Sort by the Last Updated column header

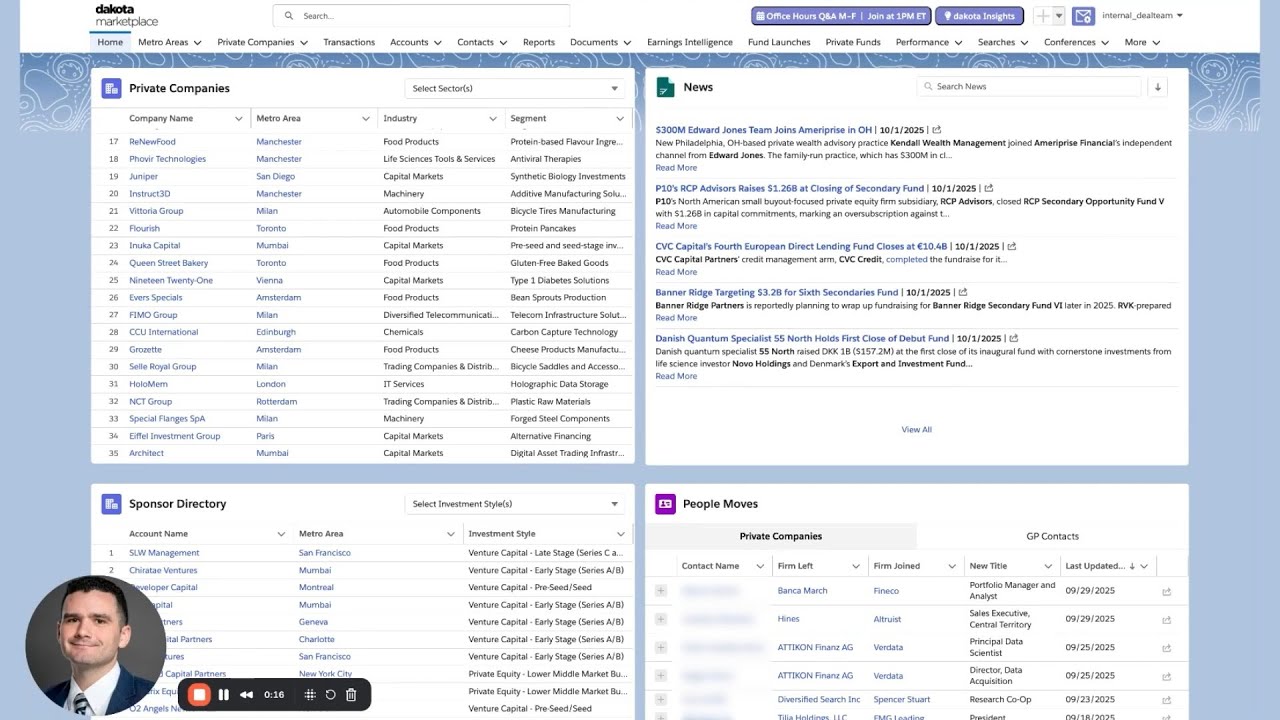1095,566
